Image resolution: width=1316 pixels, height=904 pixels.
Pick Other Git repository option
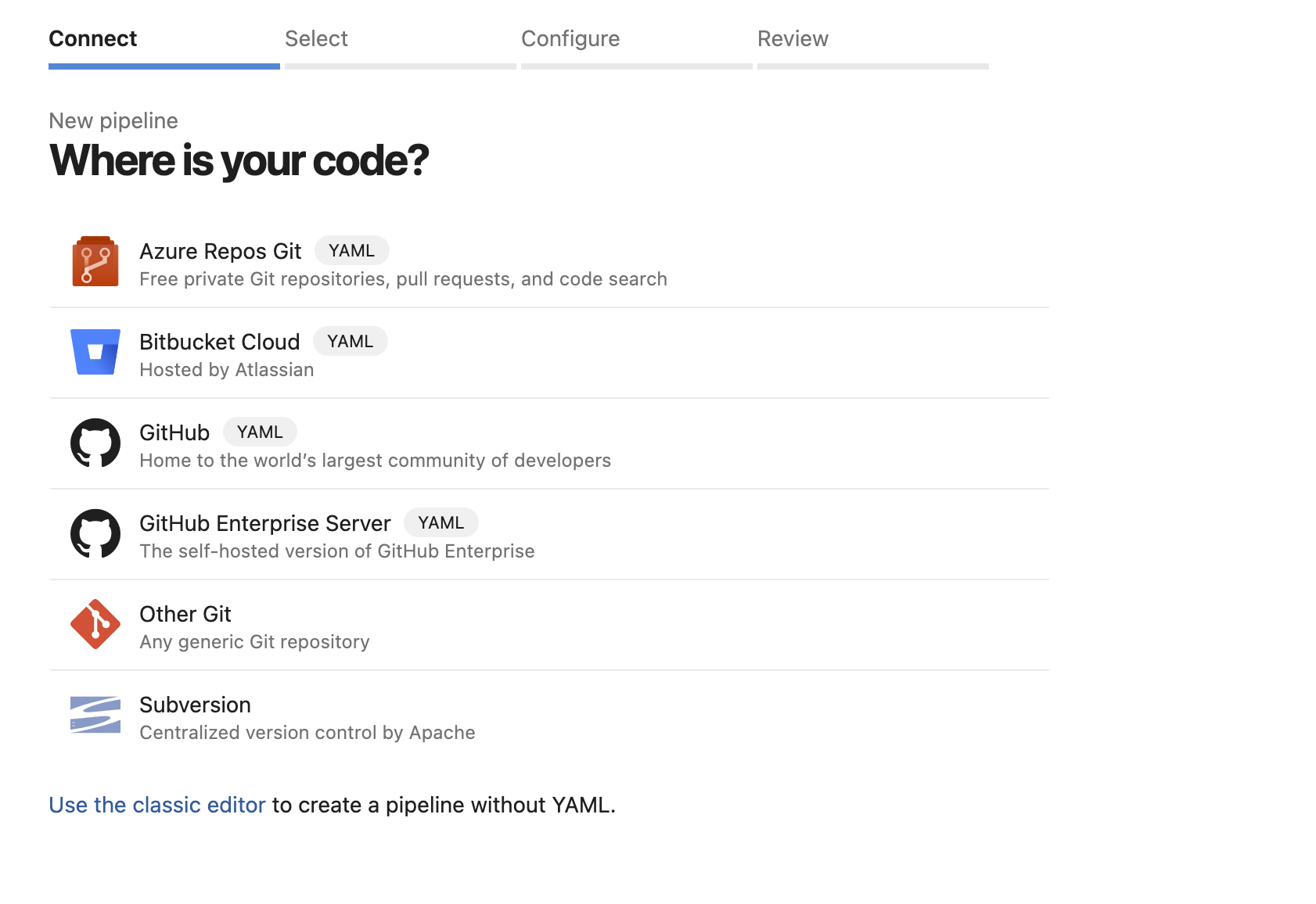pyautogui.click(x=549, y=626)
